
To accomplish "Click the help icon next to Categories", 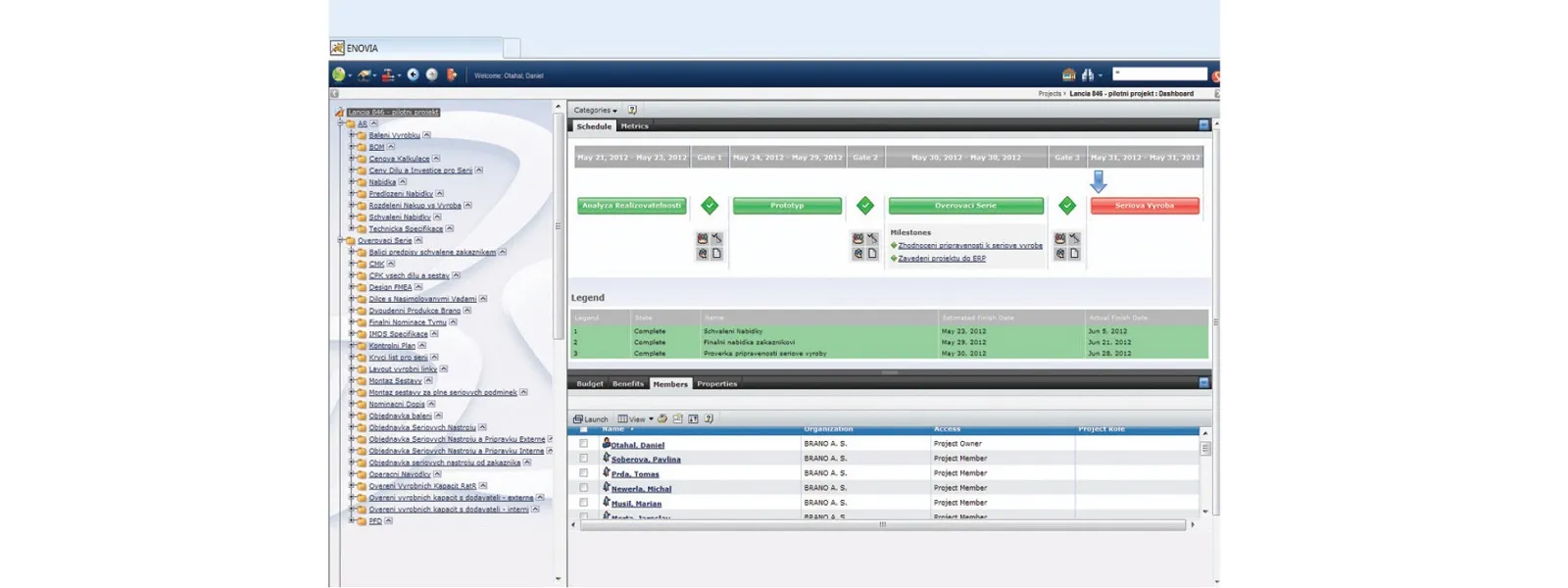I will point(632,110).
